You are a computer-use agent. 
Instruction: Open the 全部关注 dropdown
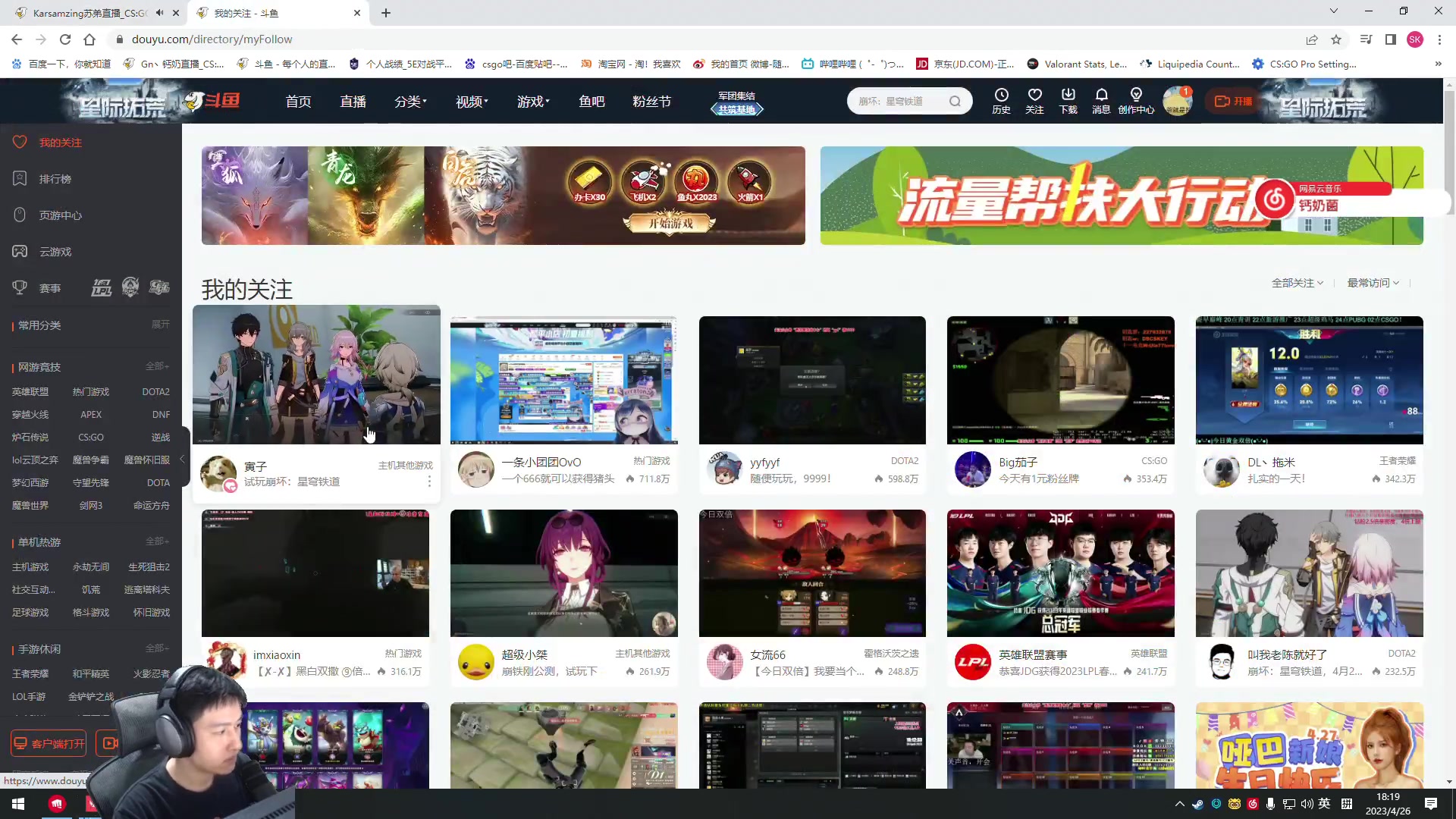point(1298,283)
